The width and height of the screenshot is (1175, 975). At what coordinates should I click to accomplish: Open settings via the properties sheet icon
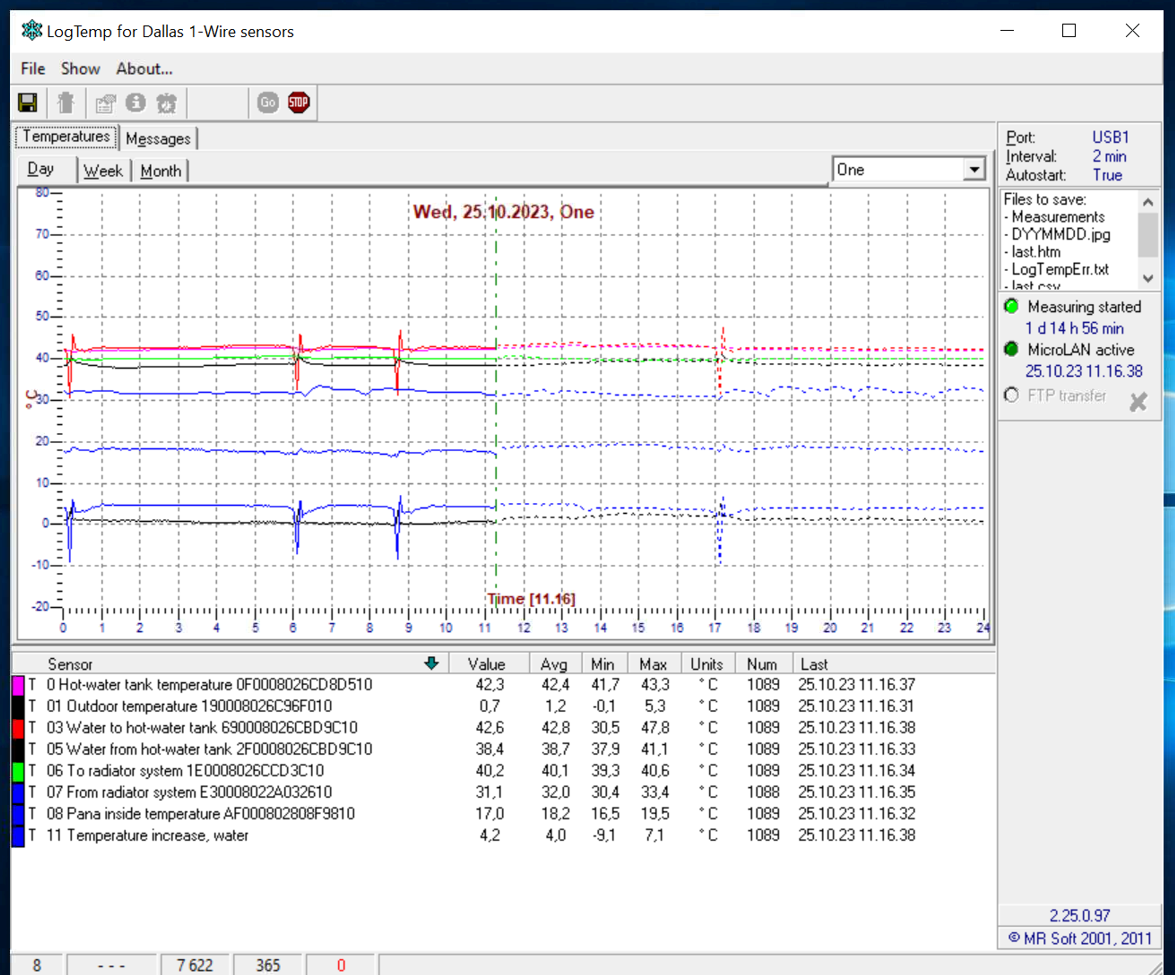click(x=105, y=102)
